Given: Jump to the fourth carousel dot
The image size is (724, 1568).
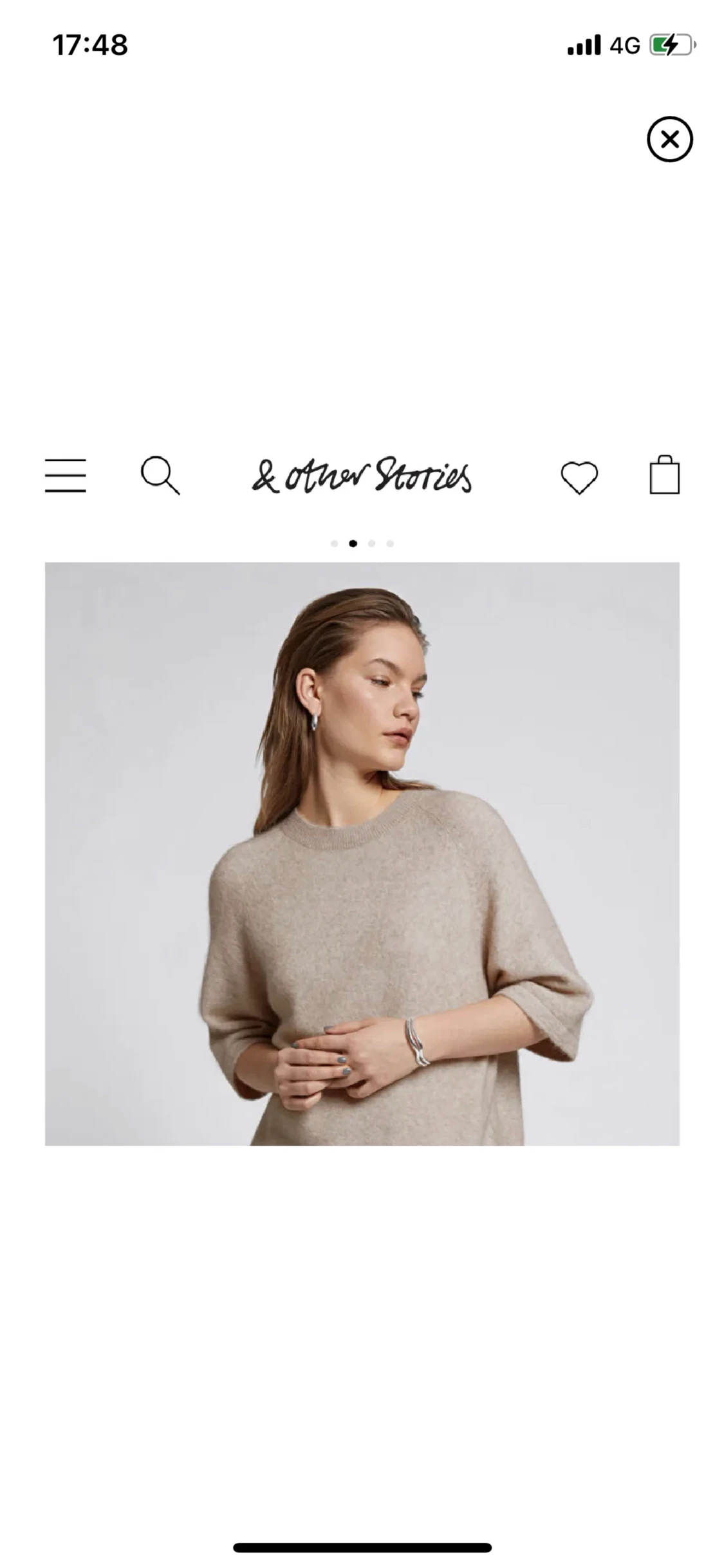Looking at the screenshot, I should click(390, 543).
